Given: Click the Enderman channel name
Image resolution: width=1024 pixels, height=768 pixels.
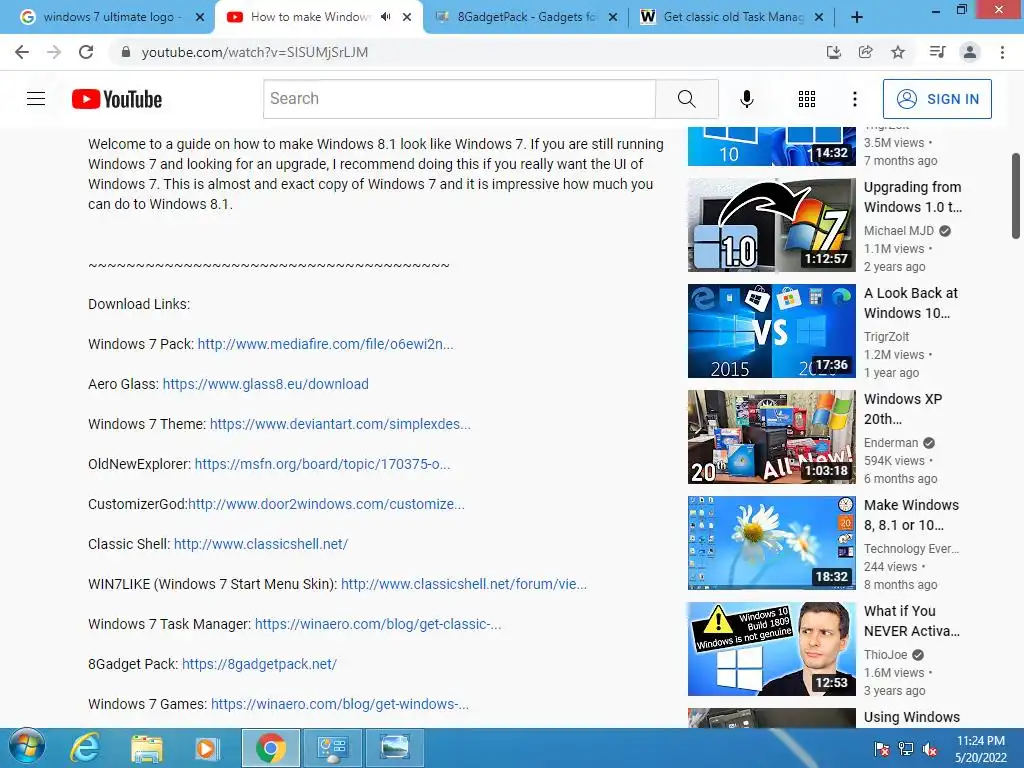Looking at the screenshot, I should click(891, 443).
